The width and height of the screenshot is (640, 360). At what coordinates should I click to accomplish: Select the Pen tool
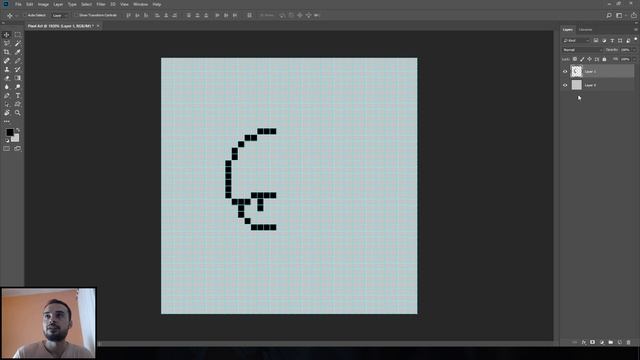tap(7, 96)
